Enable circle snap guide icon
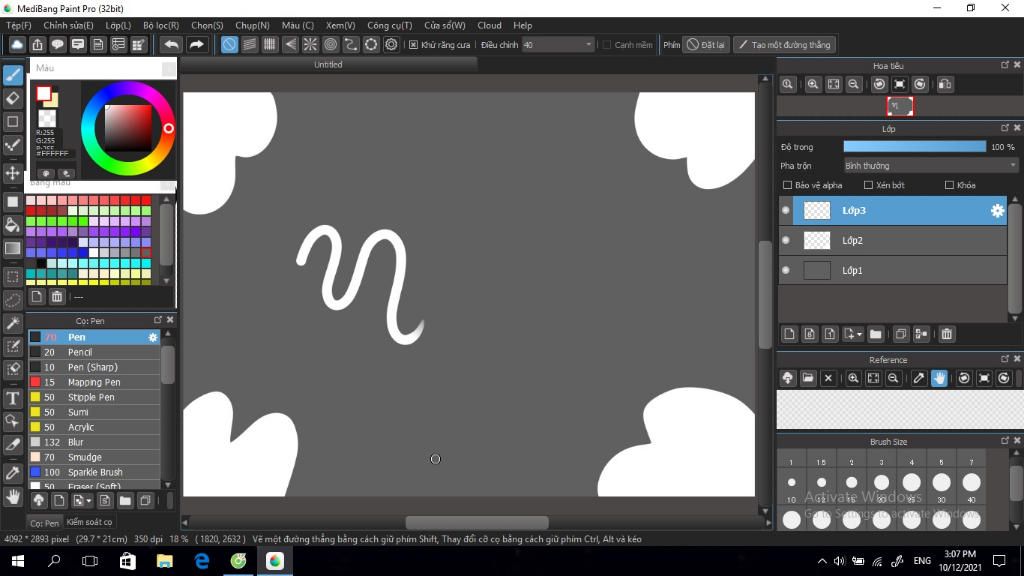 330,44
